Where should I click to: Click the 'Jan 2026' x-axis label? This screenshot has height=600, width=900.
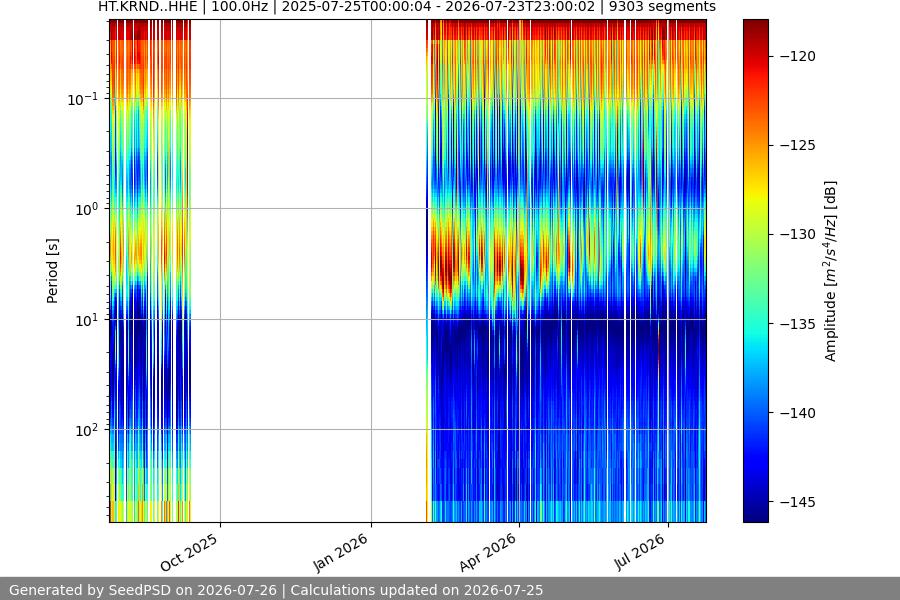[340, 552]
